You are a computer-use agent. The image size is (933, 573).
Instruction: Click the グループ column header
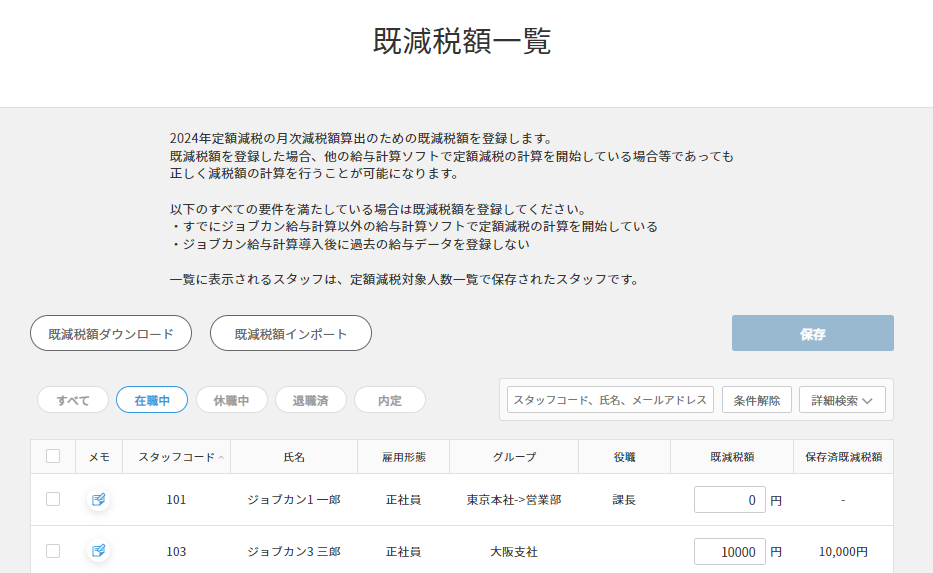point(514,457)
